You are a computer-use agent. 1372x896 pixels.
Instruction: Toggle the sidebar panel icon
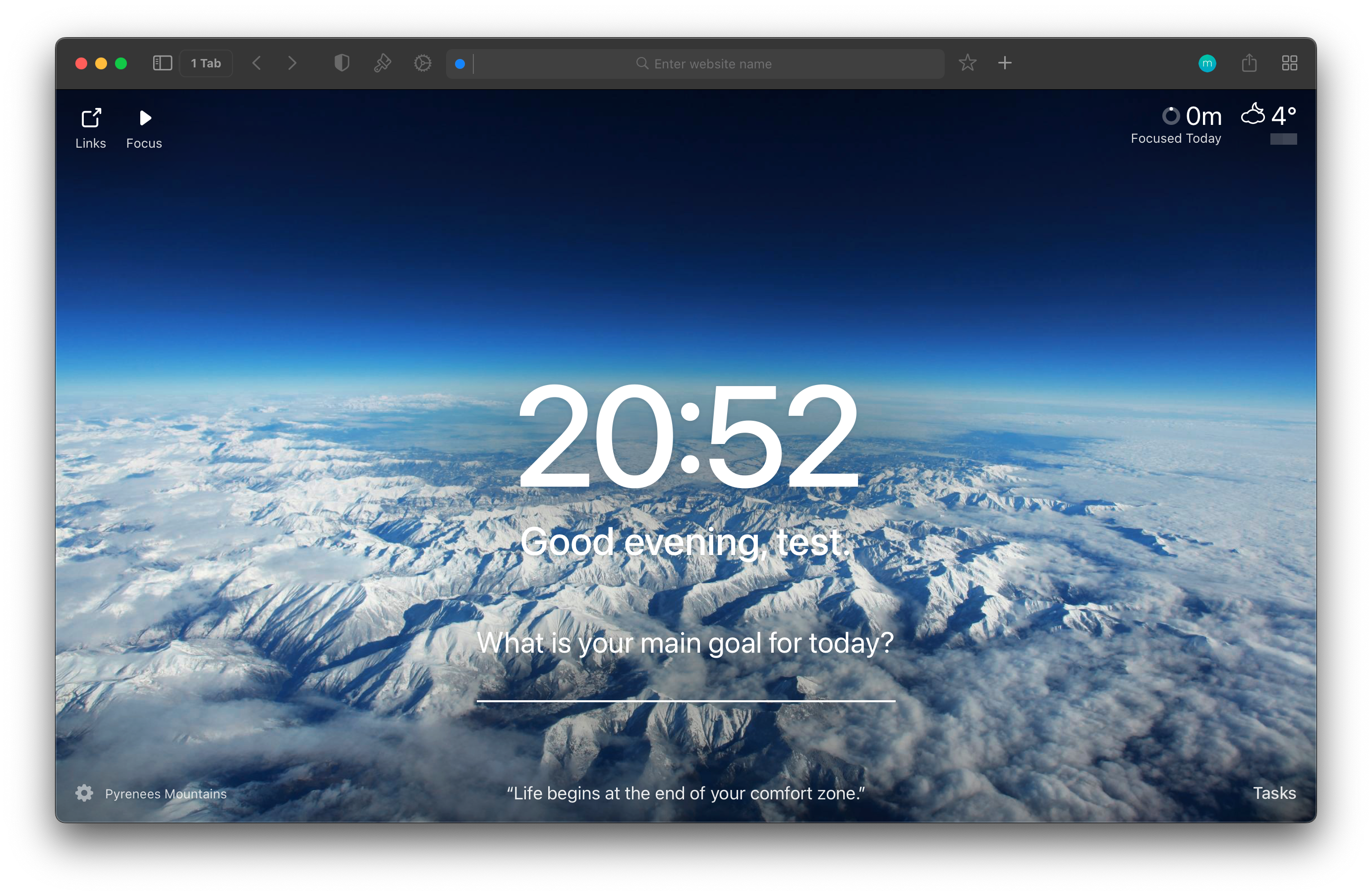pos(163,63)
